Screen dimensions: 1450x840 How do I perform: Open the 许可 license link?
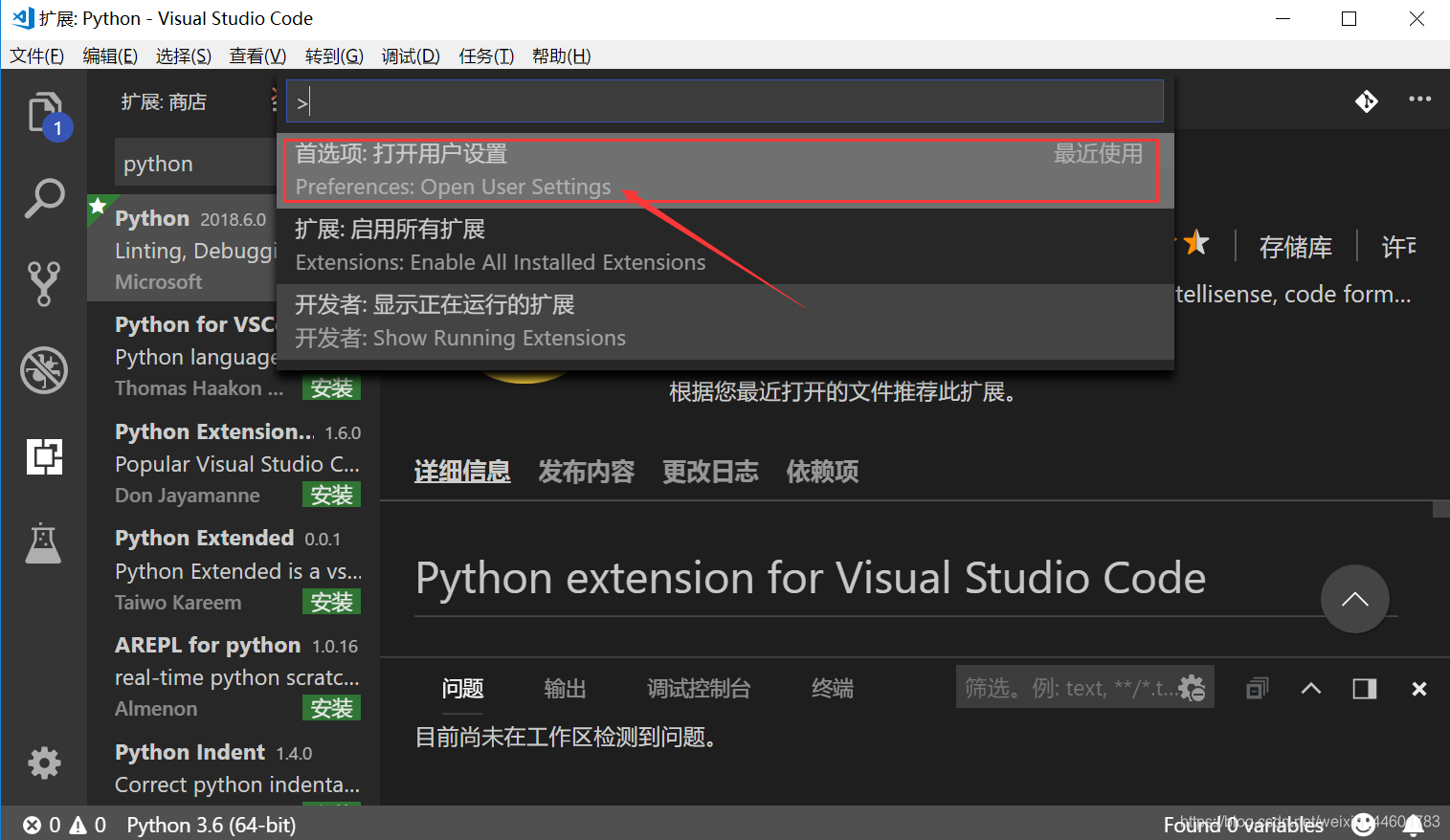1398,247
